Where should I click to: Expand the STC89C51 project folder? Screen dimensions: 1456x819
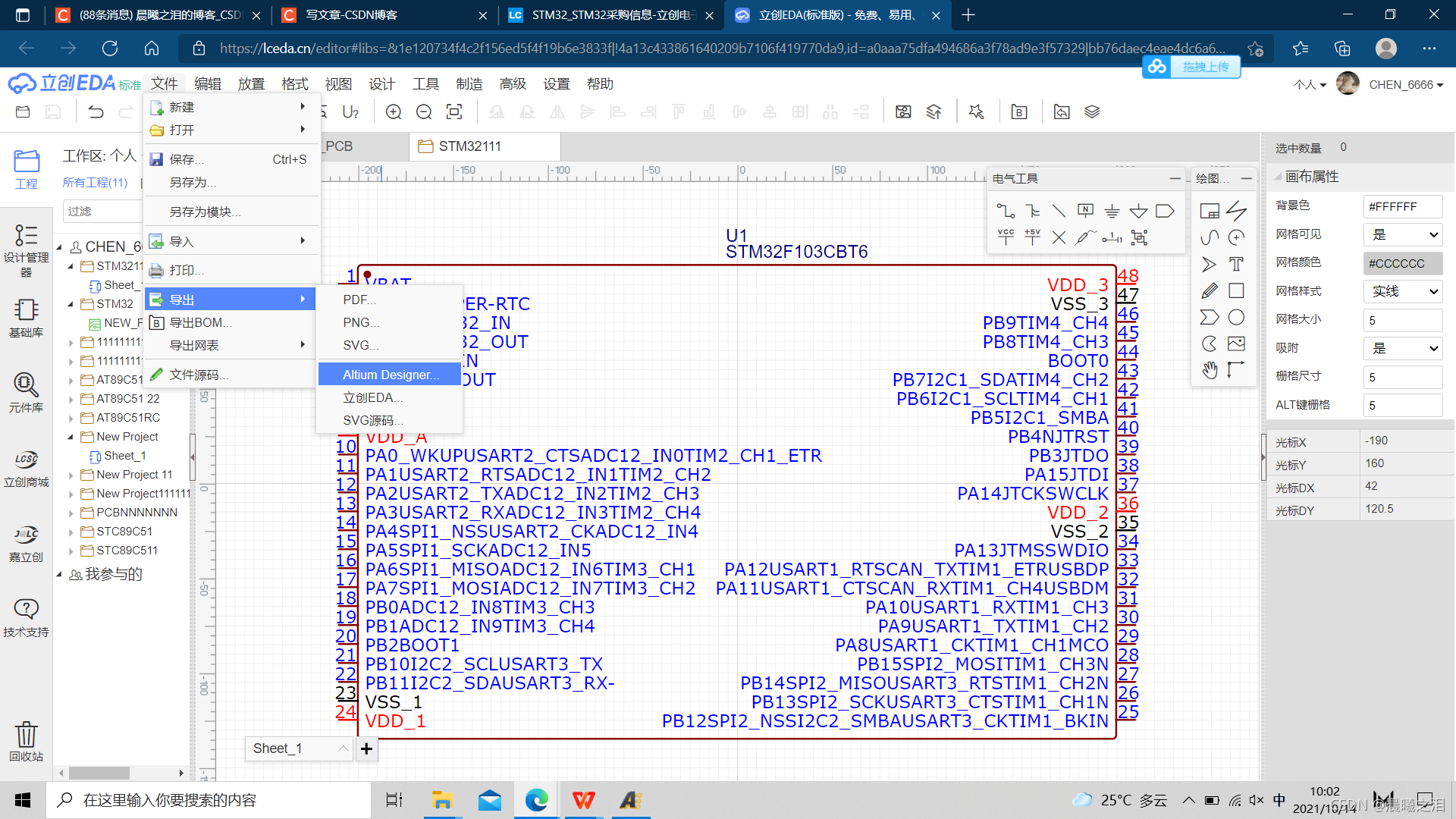pyautogui.click(x=71, y=532)
